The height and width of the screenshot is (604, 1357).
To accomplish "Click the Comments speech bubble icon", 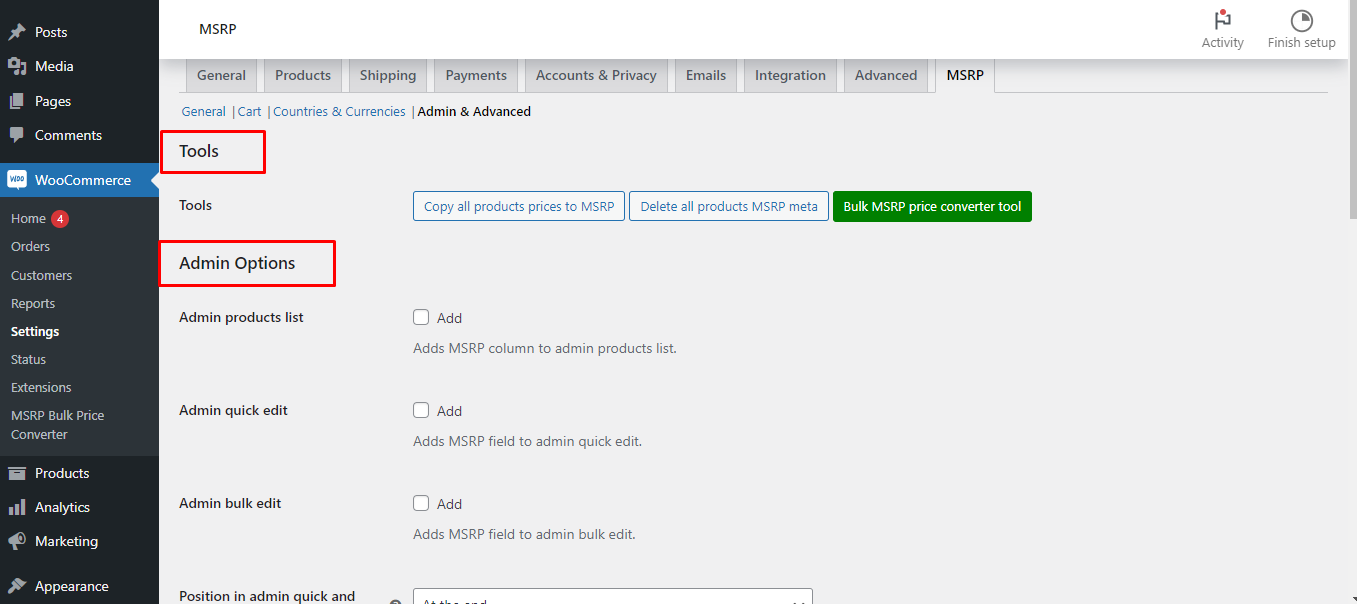I will tap(17, 135).
